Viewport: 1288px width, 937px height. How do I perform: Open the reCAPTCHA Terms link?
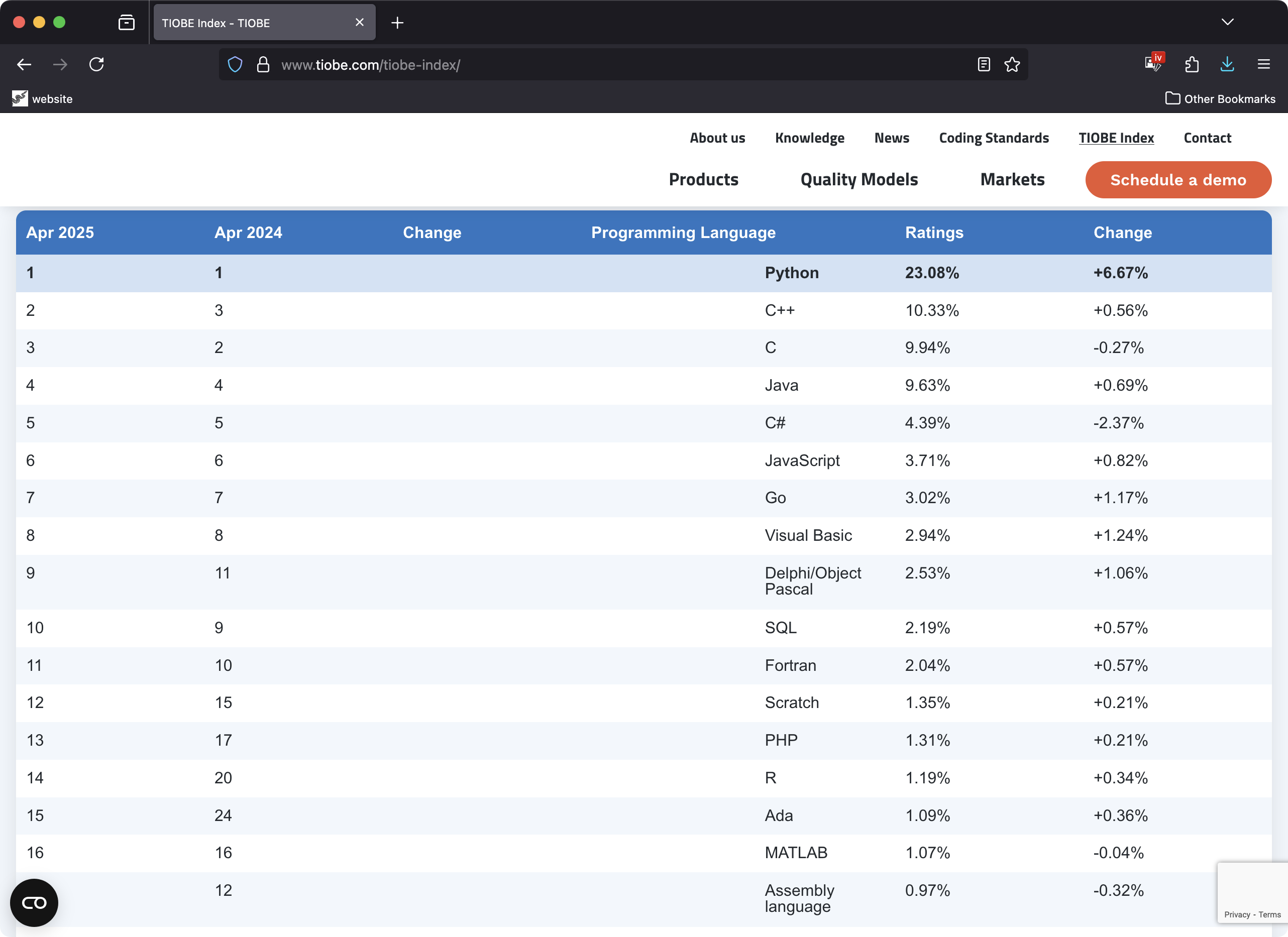[1269, 914]
